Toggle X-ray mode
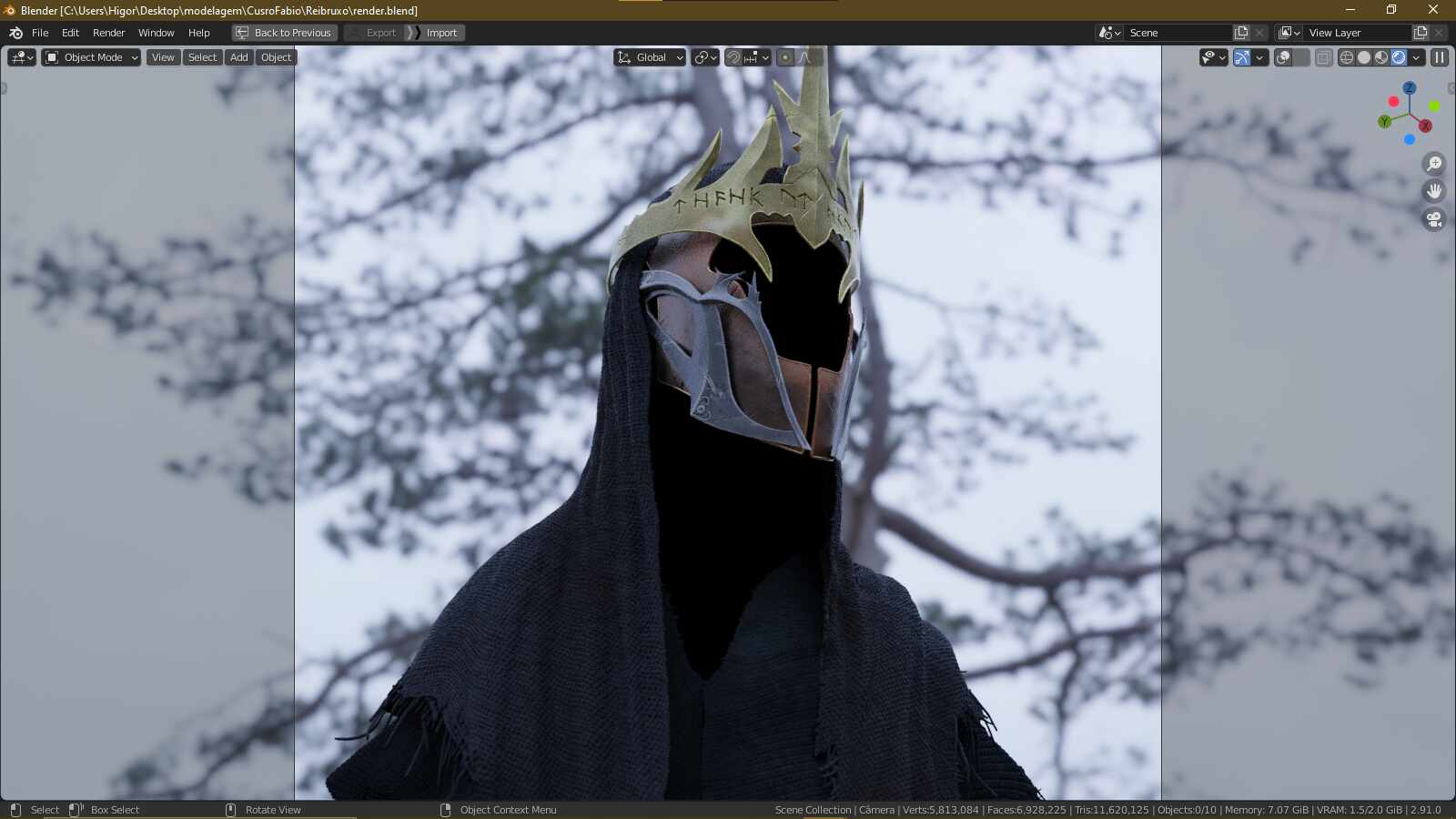This screenshot has height=819, width=1456. tap(1324, 57)
